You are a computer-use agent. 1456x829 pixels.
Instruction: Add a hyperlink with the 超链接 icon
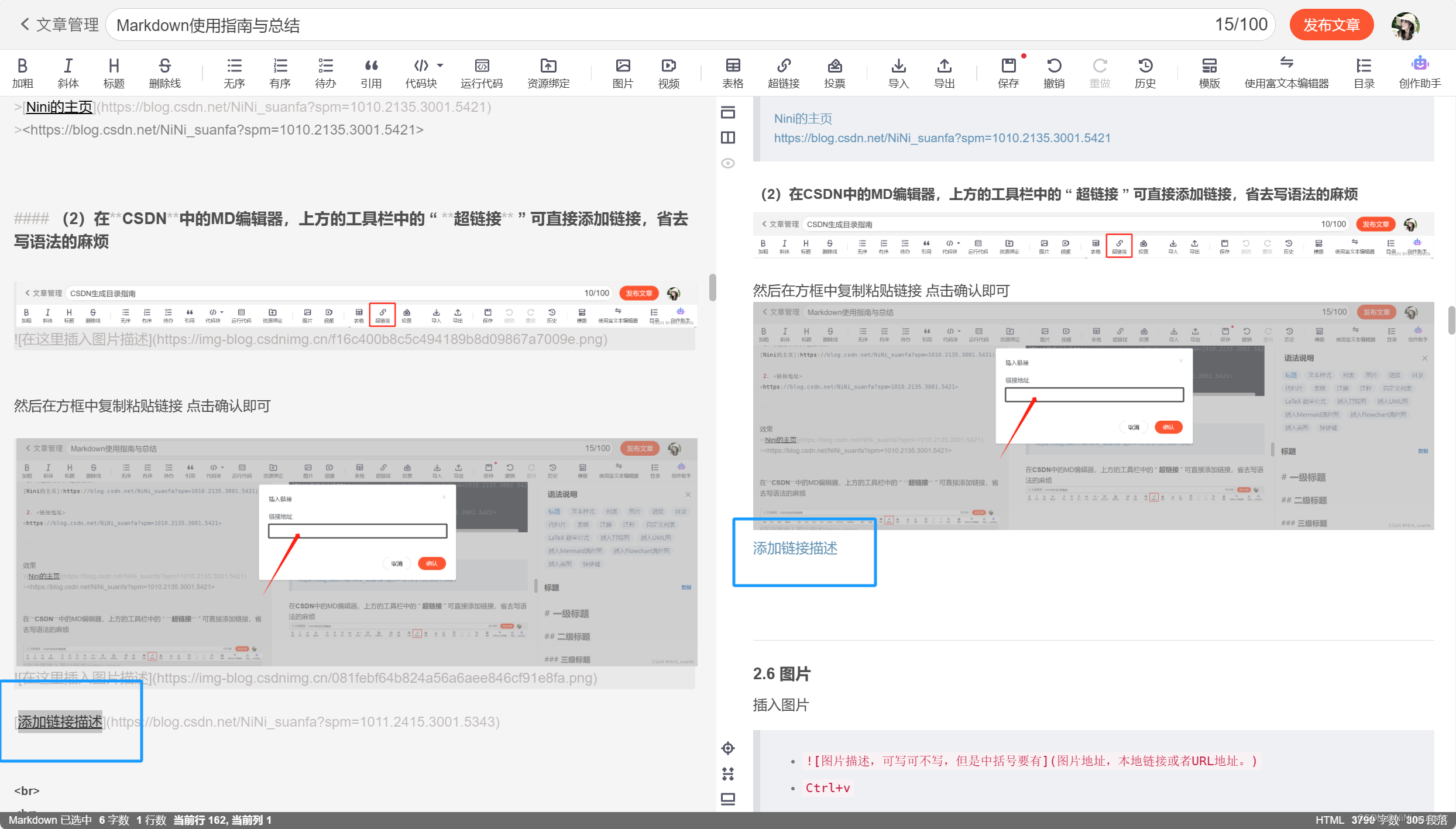pos(784,71)
